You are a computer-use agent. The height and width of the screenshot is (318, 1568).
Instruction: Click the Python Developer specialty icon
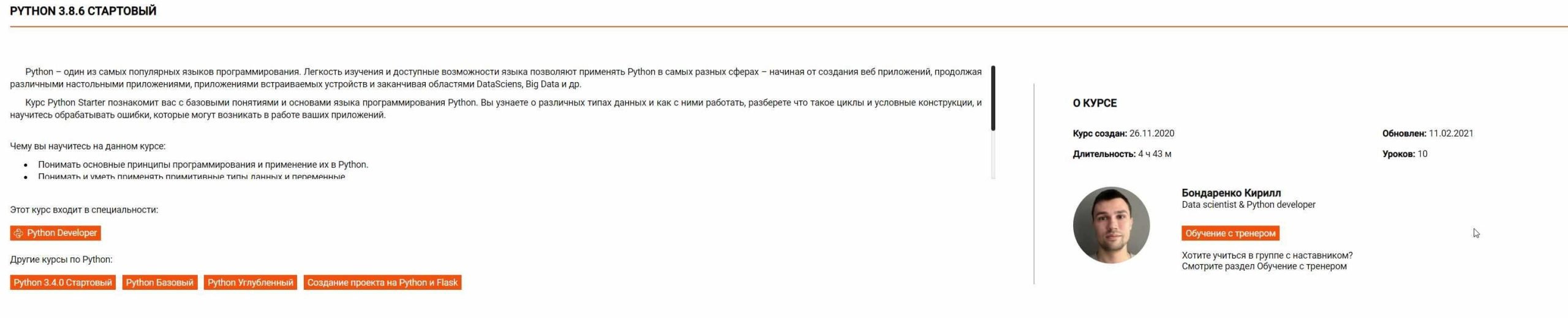(x=18, y=233)
